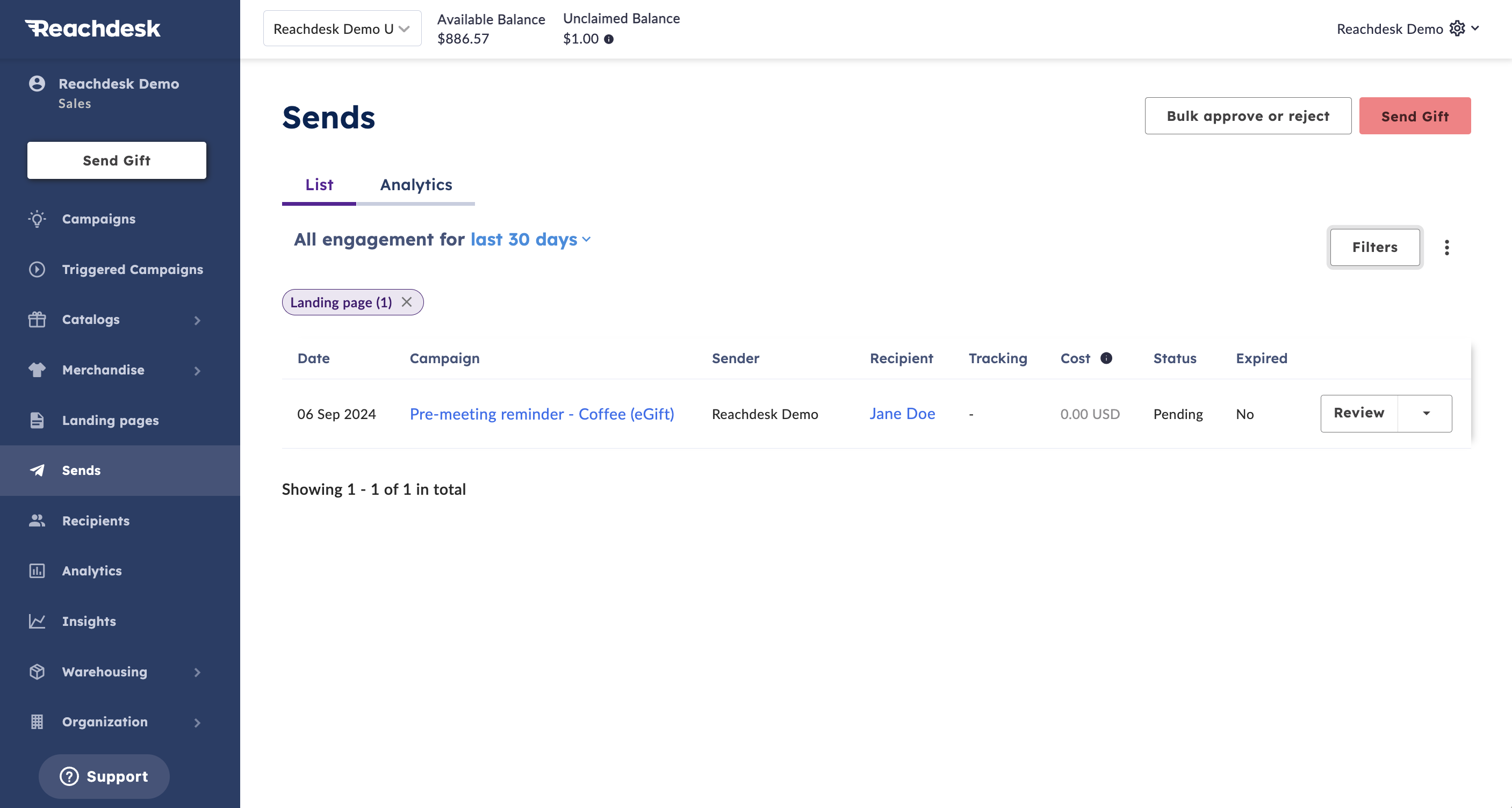Click the Campaigns lightbulb icon
This screenshot has width=1512, height=808.
[37, 219]
